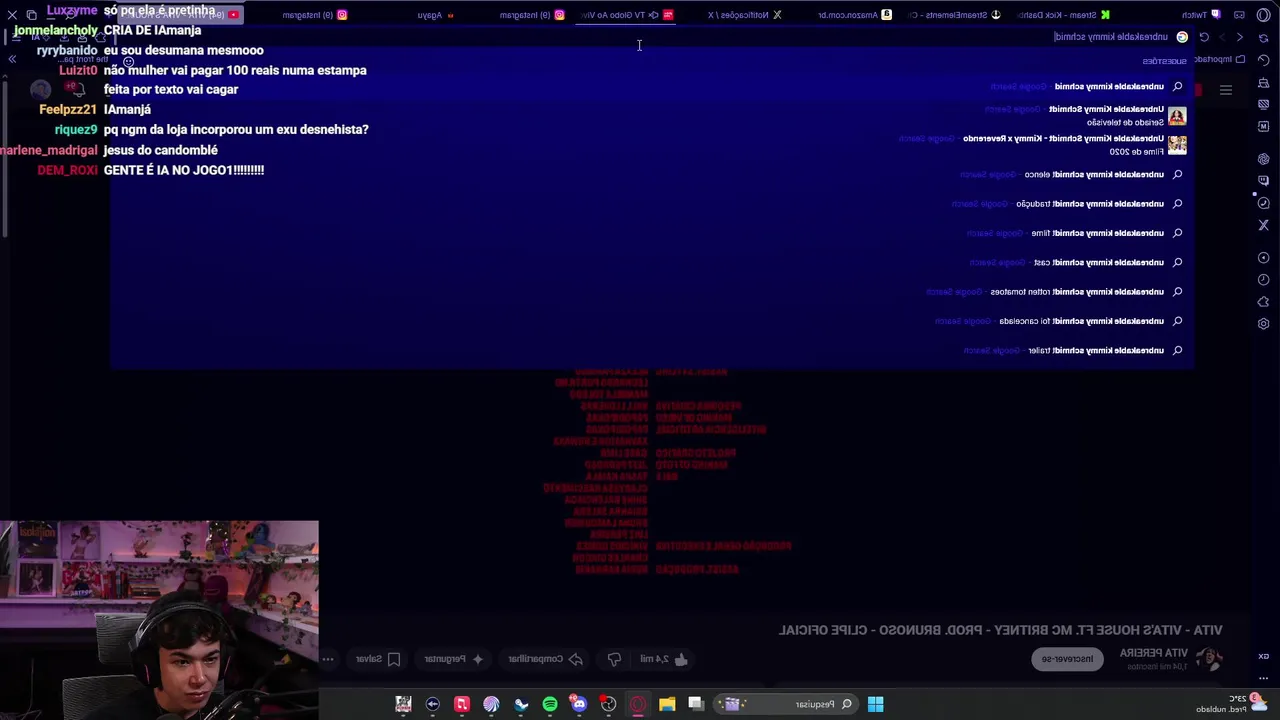
Task: Switch to the Notificações / X tab
Action: pos(746,15)
